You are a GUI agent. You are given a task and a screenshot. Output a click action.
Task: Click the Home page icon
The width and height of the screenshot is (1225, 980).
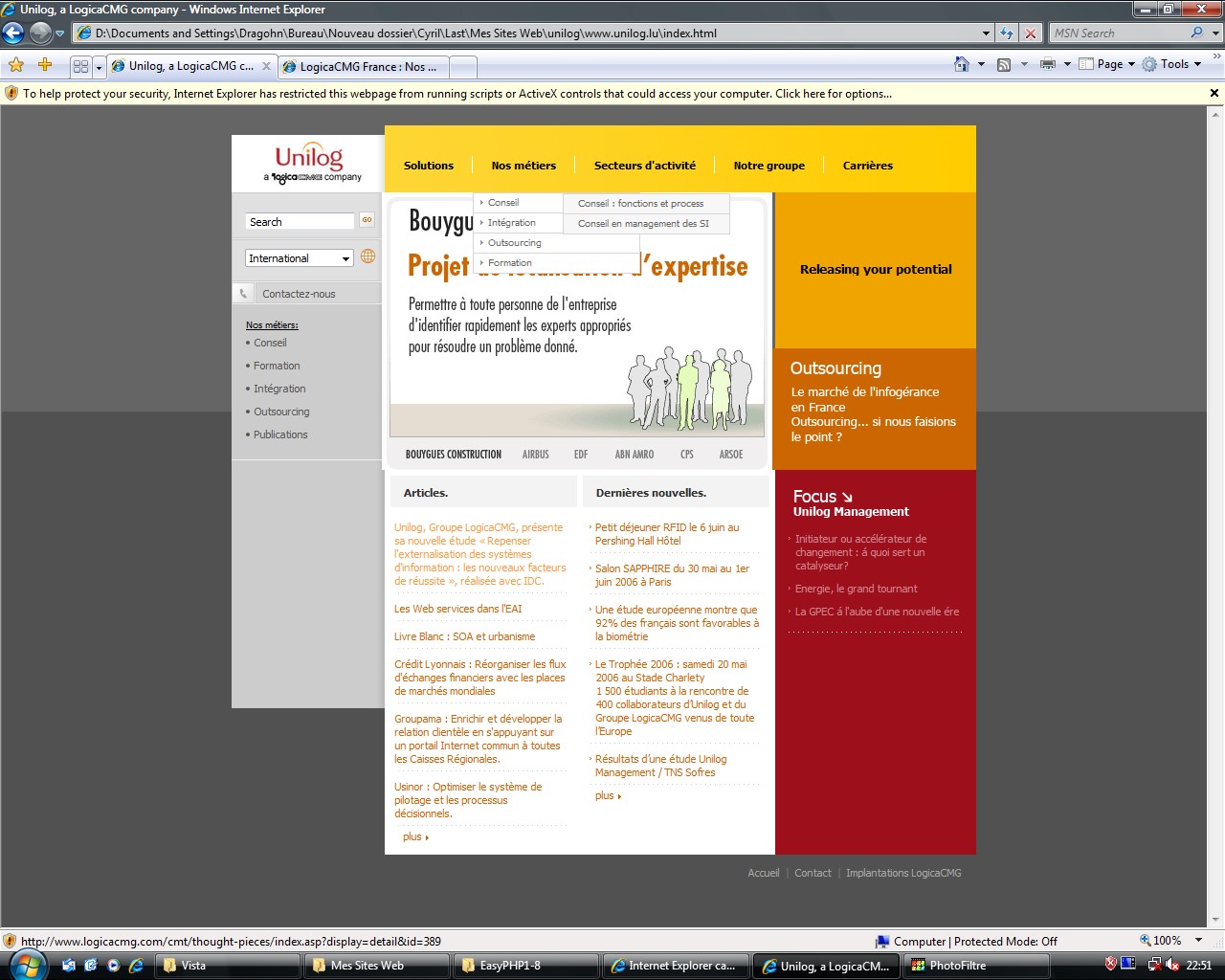[962, 64]
